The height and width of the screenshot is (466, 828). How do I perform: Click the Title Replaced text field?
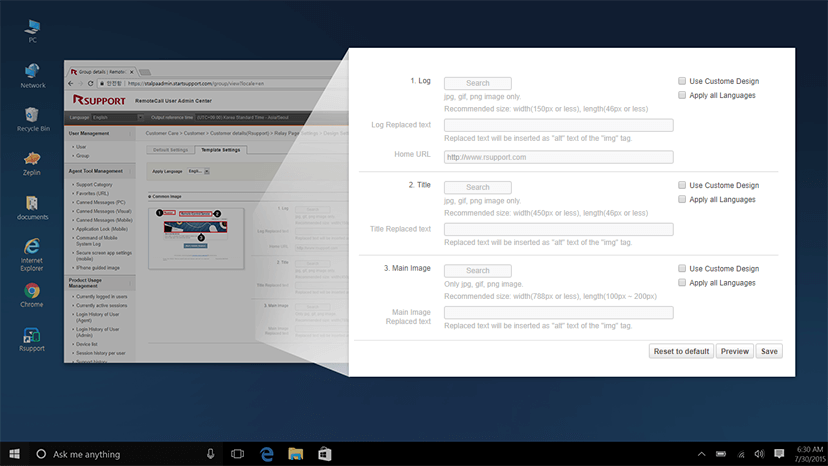pyautogui.click(x=558, y=229)
